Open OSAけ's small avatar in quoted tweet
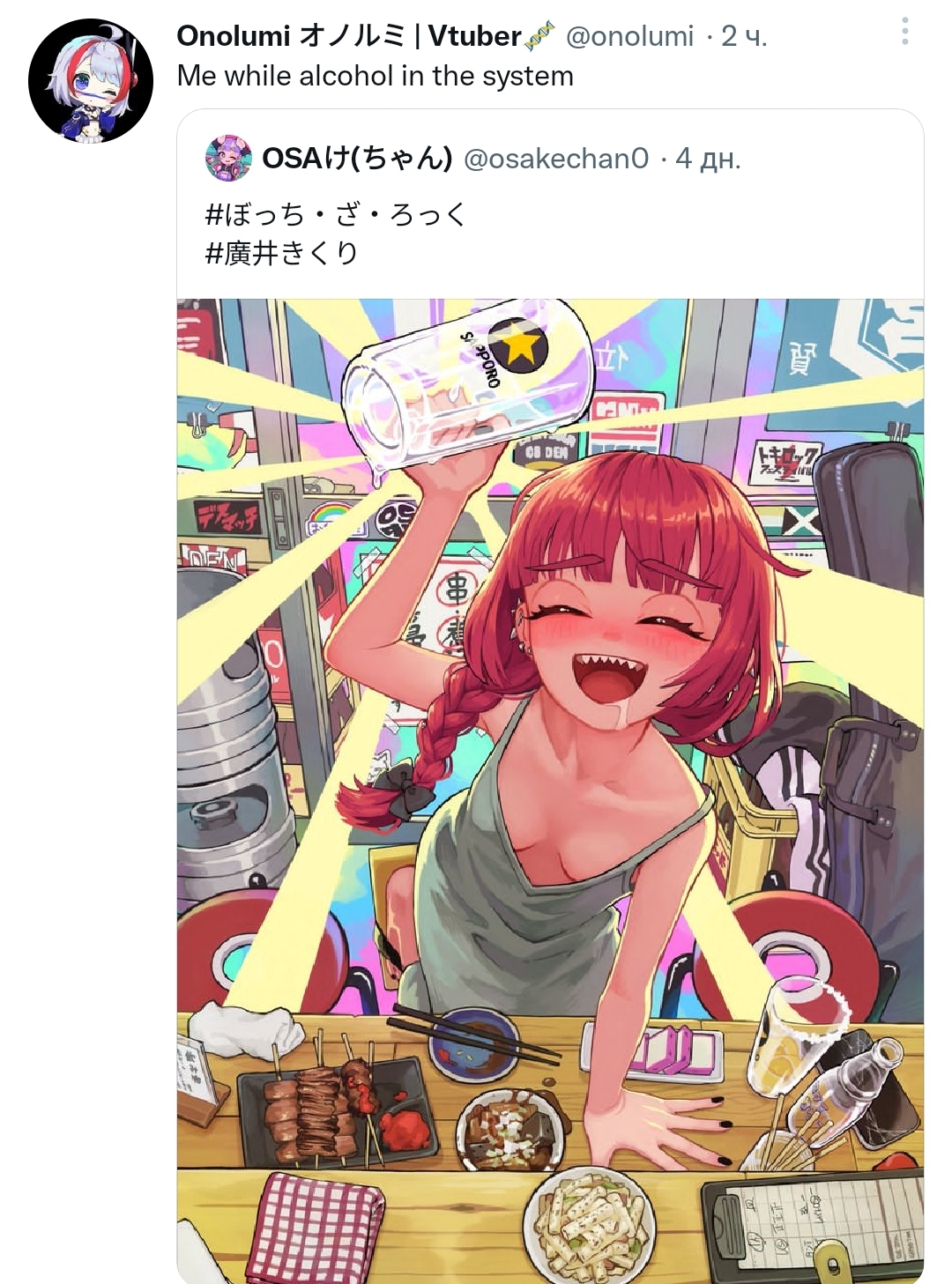The width and height of the screenshot is (952, 1284). [228, 159]
